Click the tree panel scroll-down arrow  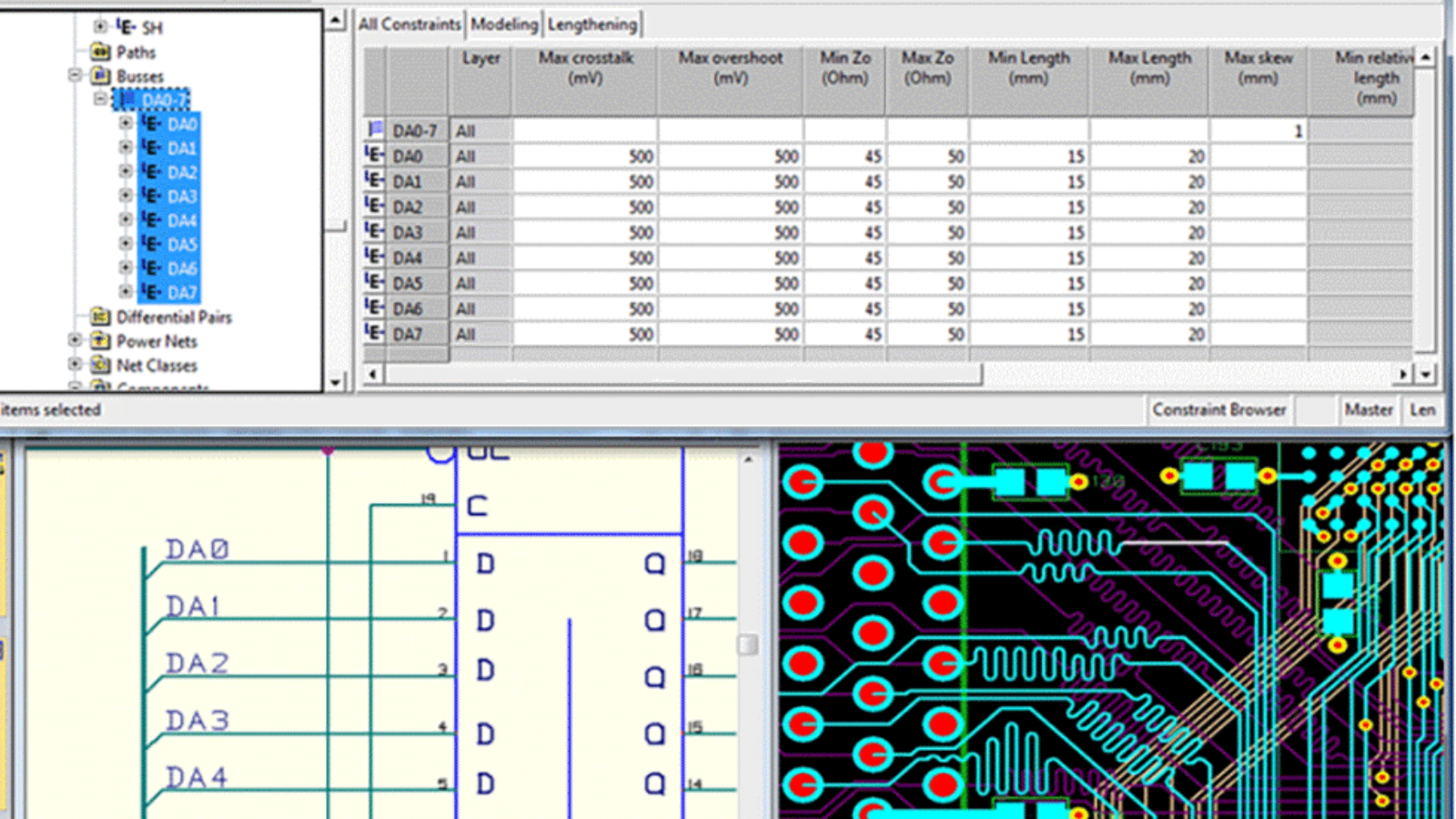pos(335,382)
